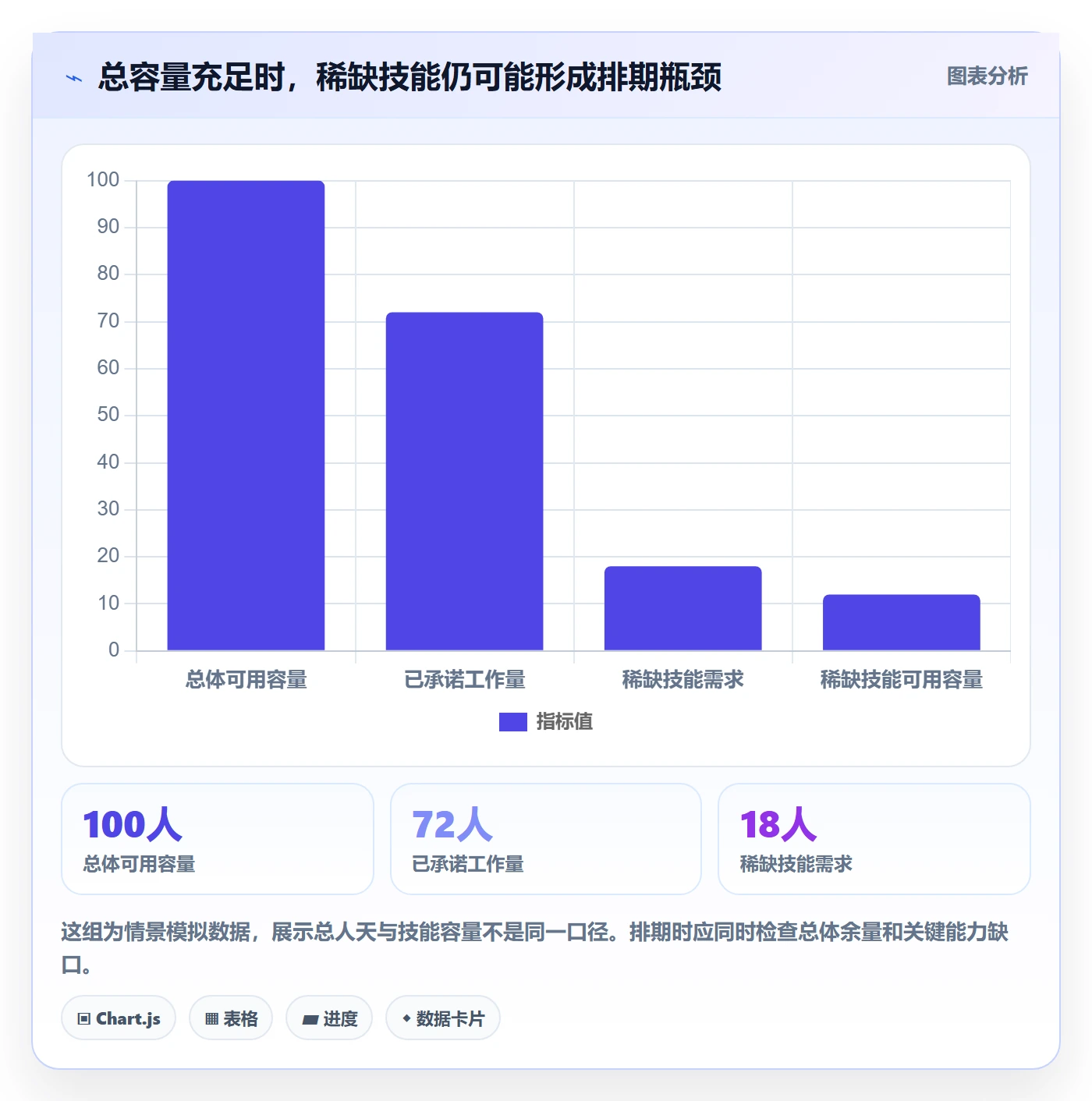The image size is (1092, 1101).
Task: Click the 72人 stat value
Action: (x=452, y=825)
